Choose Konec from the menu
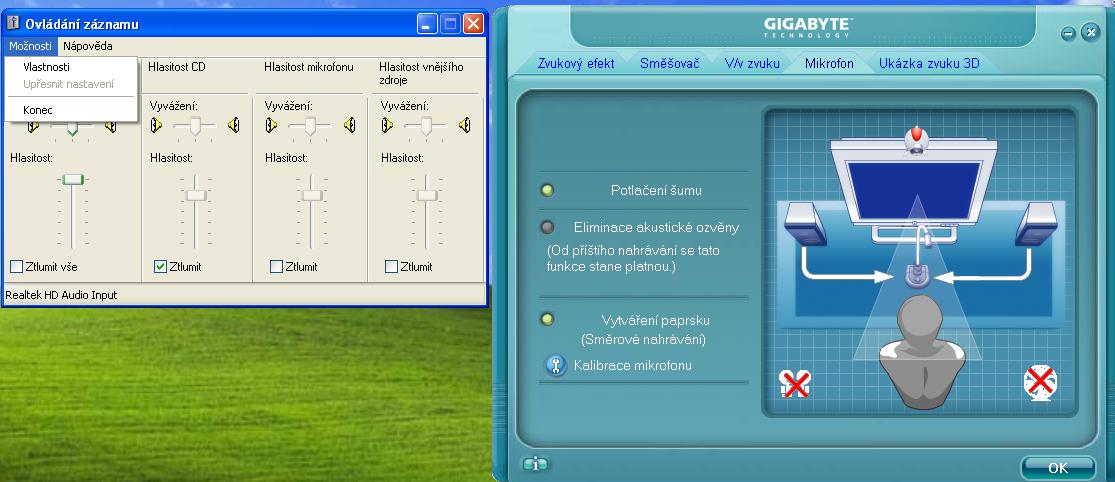The width and height of the screenshot is (1115, 482). tap(70, 110)
